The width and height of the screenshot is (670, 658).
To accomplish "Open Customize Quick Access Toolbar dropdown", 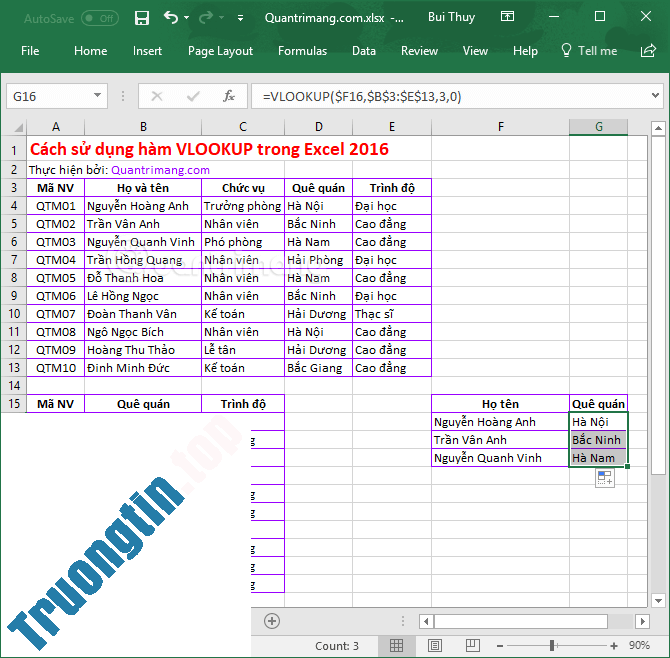I will [x=241, y=18].
